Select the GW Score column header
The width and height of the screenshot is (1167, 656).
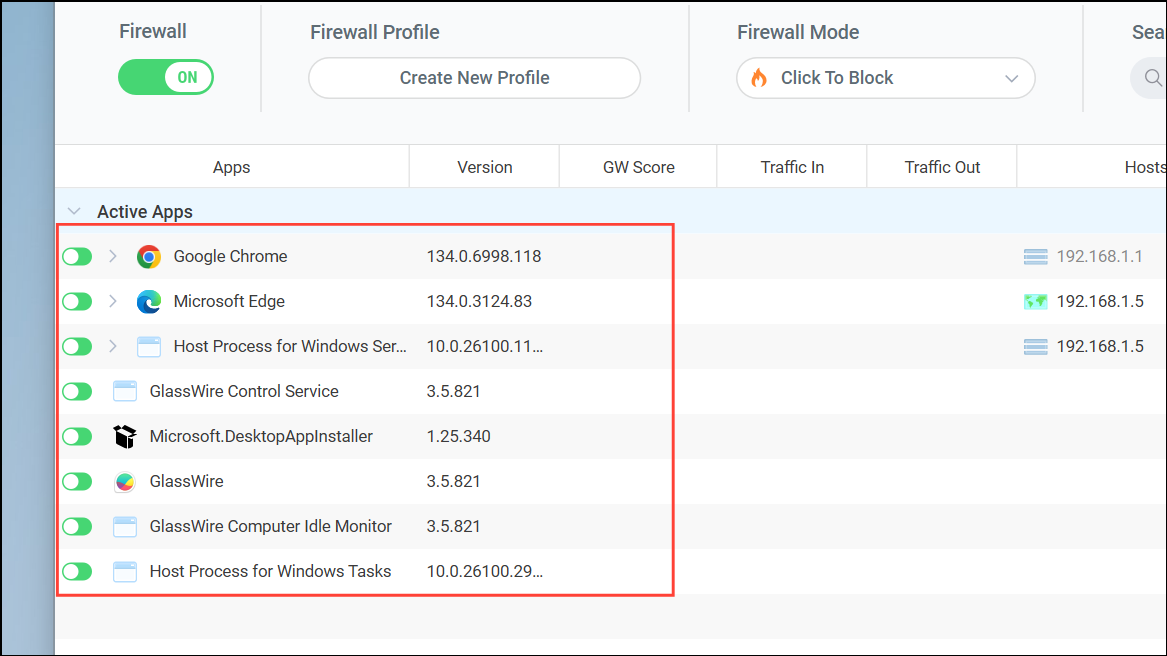pos(637,166)
